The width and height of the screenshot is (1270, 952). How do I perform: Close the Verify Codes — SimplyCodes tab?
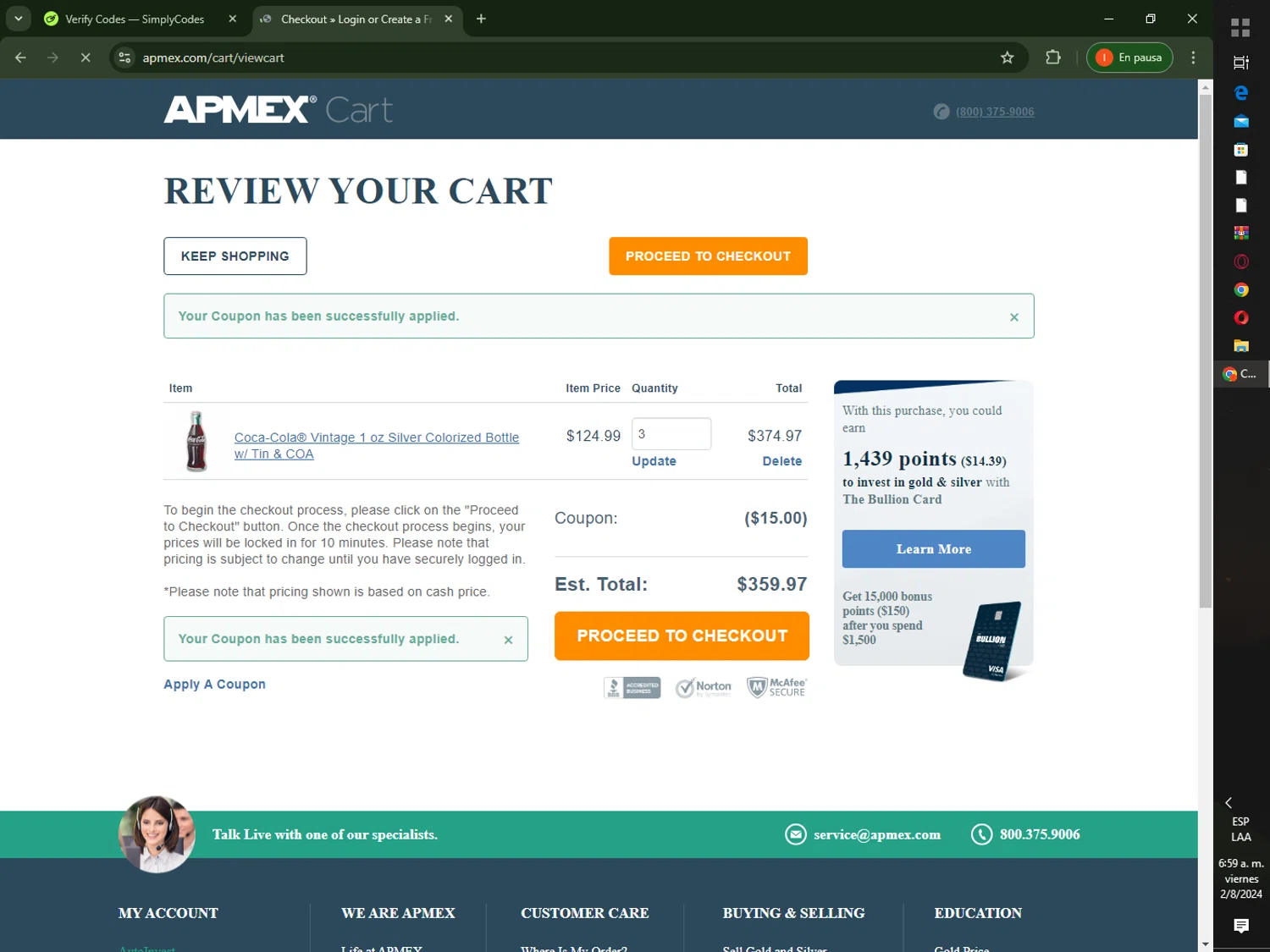point(233,19)
